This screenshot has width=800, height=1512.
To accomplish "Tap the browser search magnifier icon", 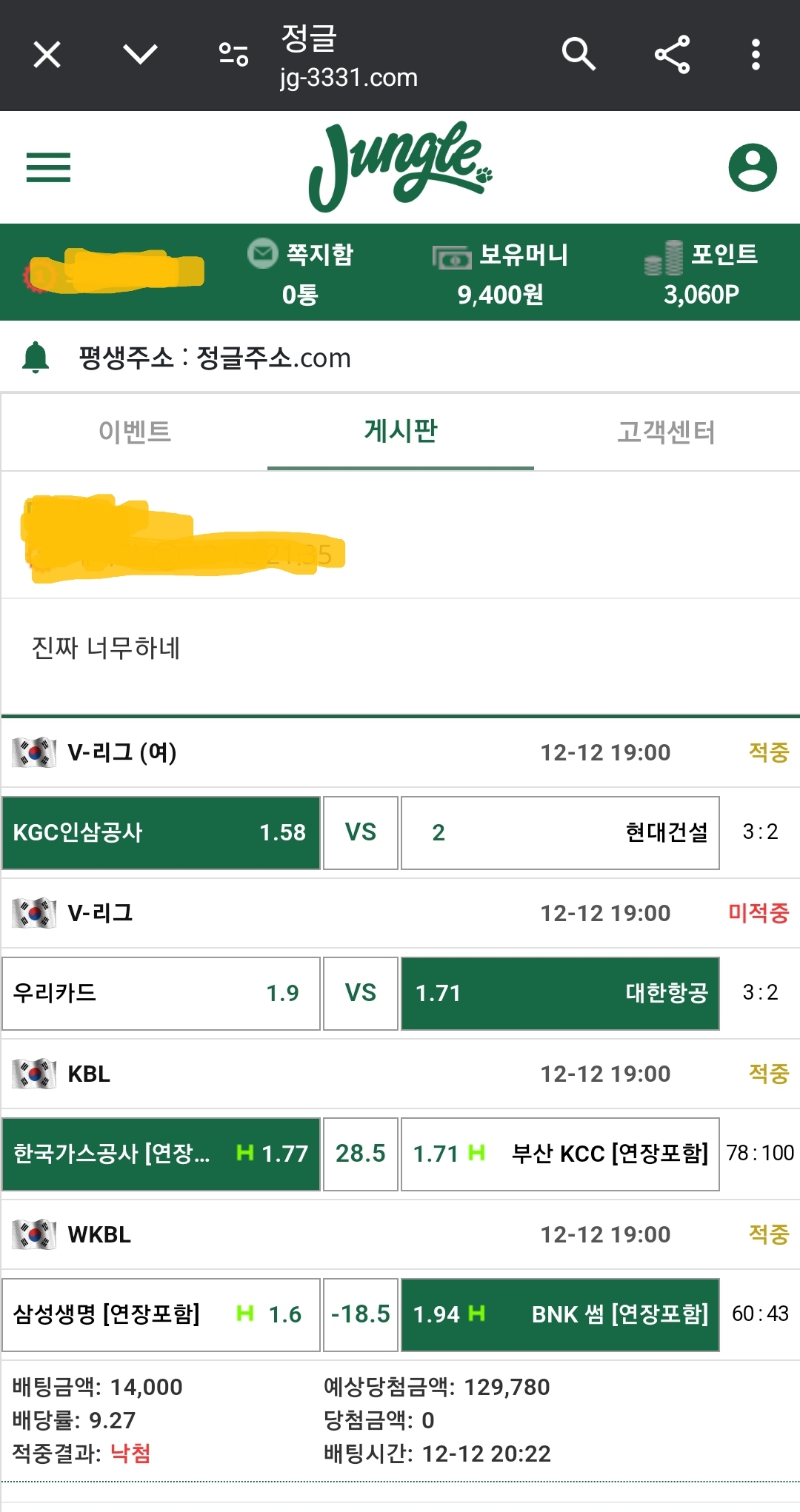I will pyautogui.click(x=579, y=54).
